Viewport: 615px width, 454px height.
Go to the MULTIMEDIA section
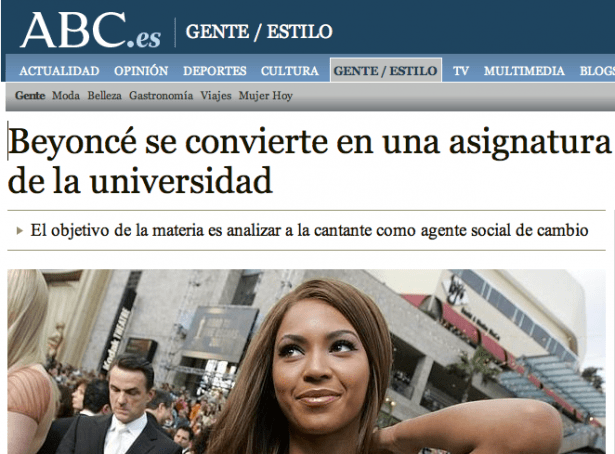(x=524, y=71)
